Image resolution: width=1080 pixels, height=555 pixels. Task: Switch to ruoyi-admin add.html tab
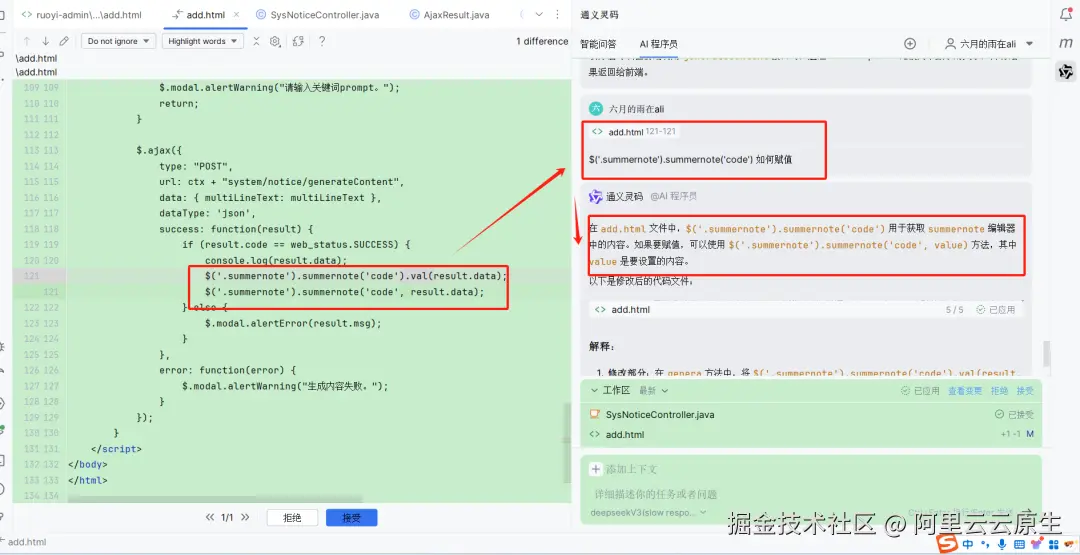[81, 14]
